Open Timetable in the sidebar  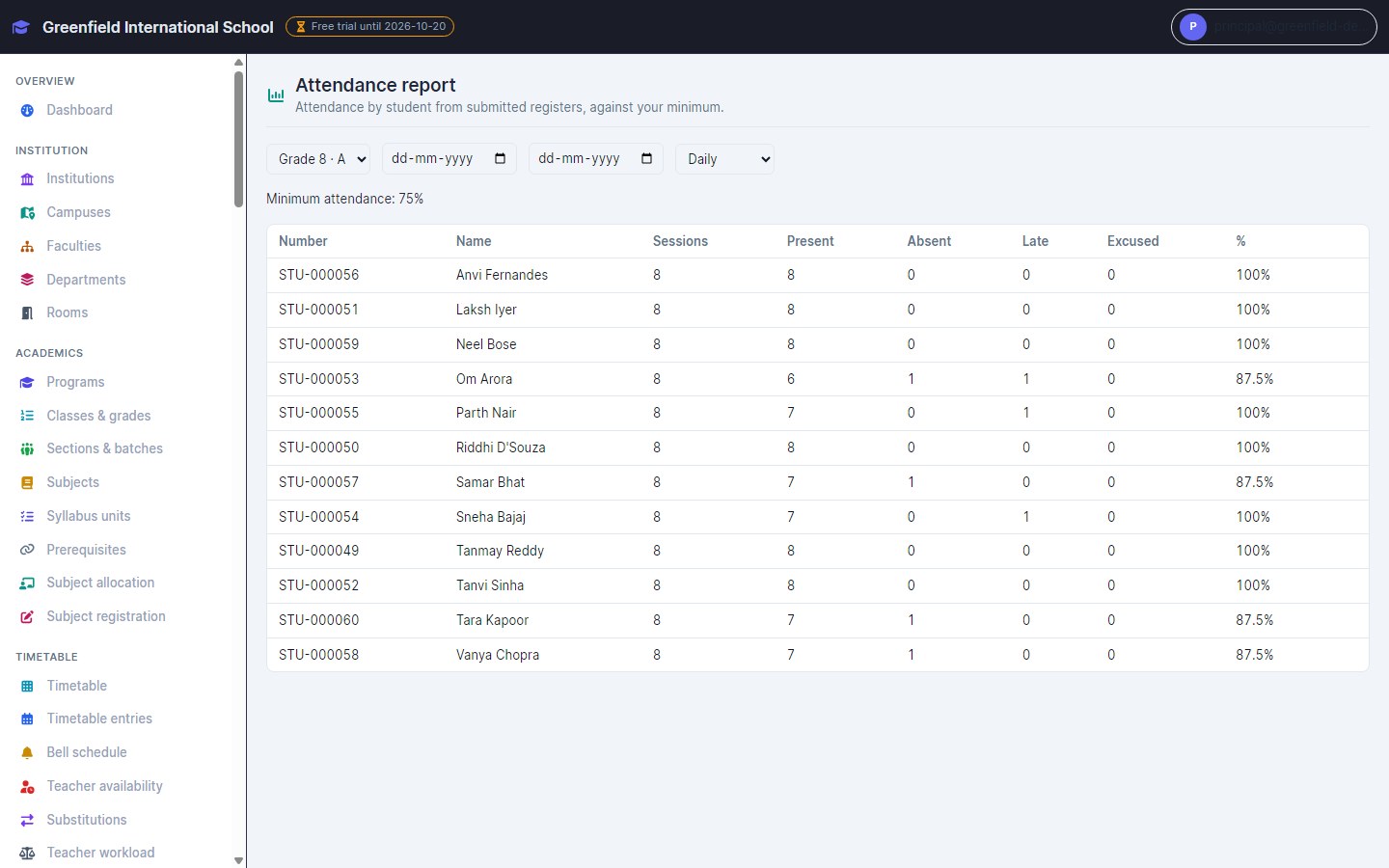(77, 686)
